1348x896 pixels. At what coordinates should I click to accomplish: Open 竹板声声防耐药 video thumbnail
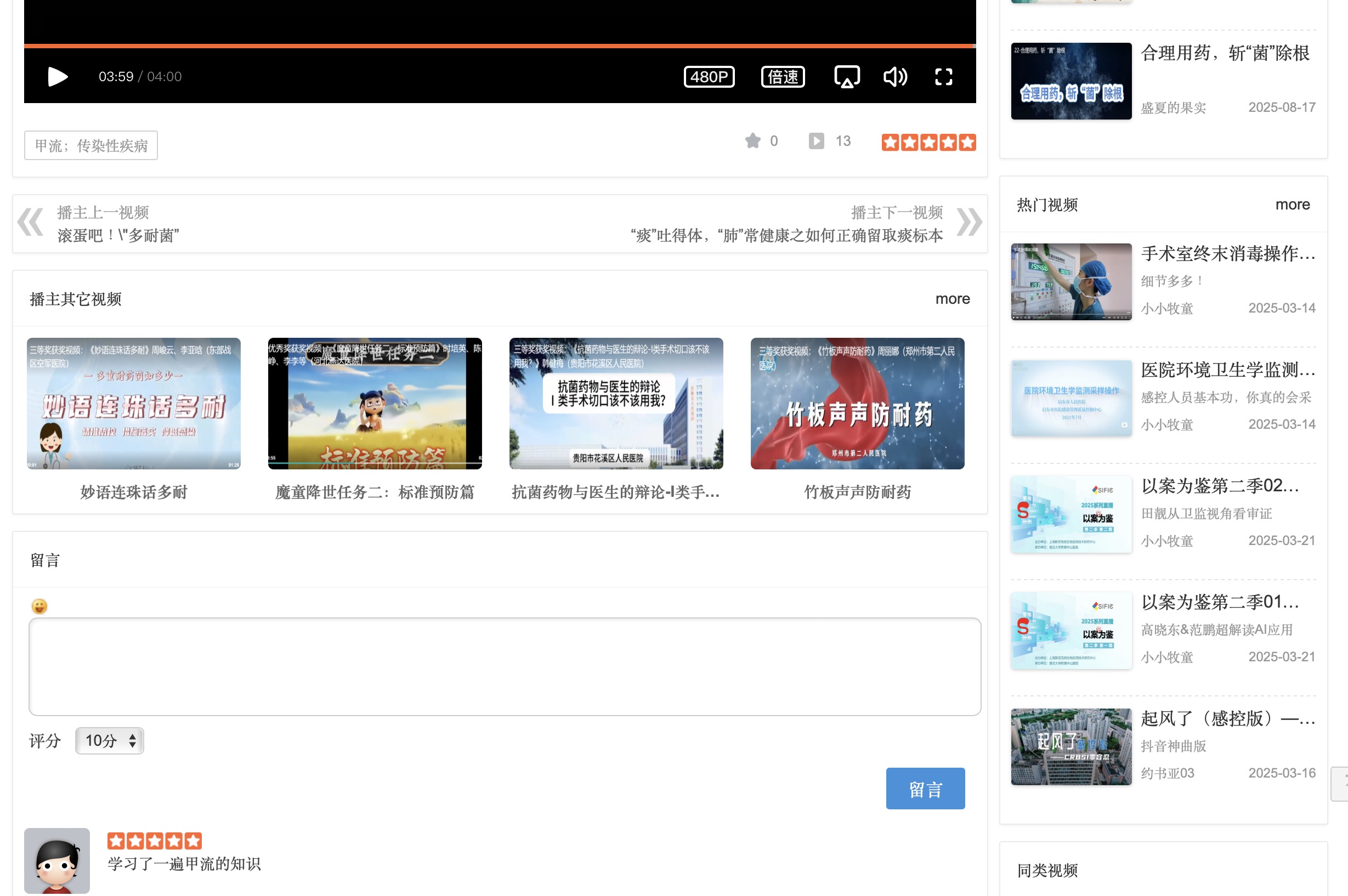(x=857, y=404)
